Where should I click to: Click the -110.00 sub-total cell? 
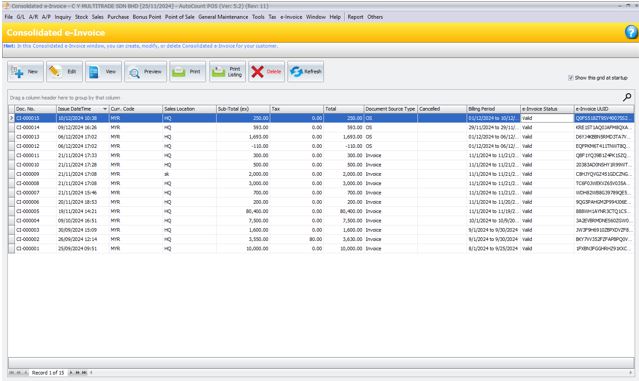click(243, 146)
